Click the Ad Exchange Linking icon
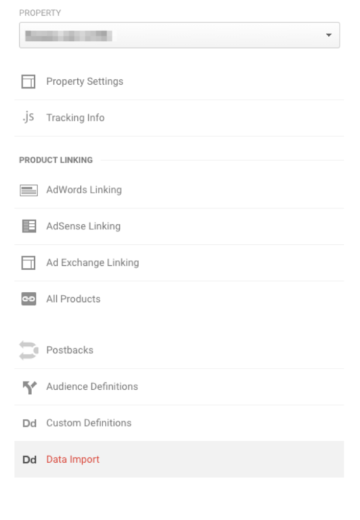This screenshot has height=520, width=360. click(x=28, y=263)
